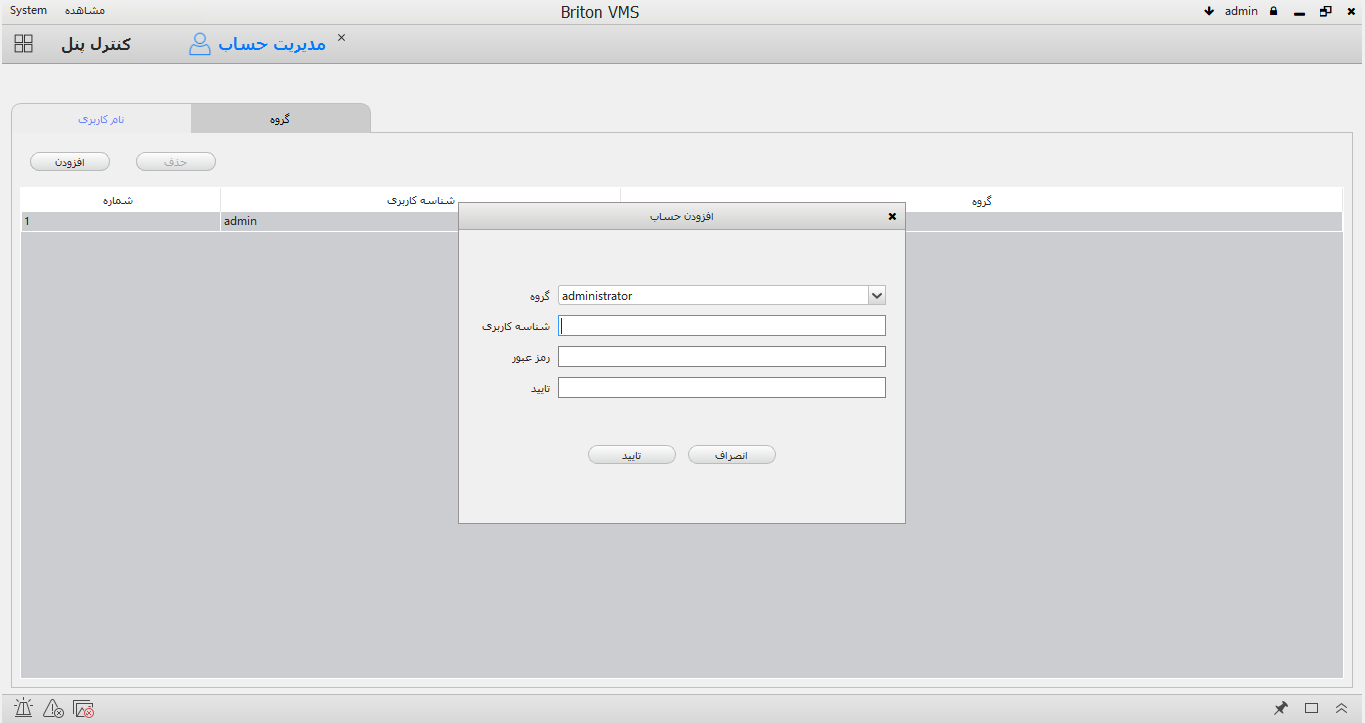Click the down arrow beside admin
Viewport: 1365px width, 723px height.
[1209, 11]
